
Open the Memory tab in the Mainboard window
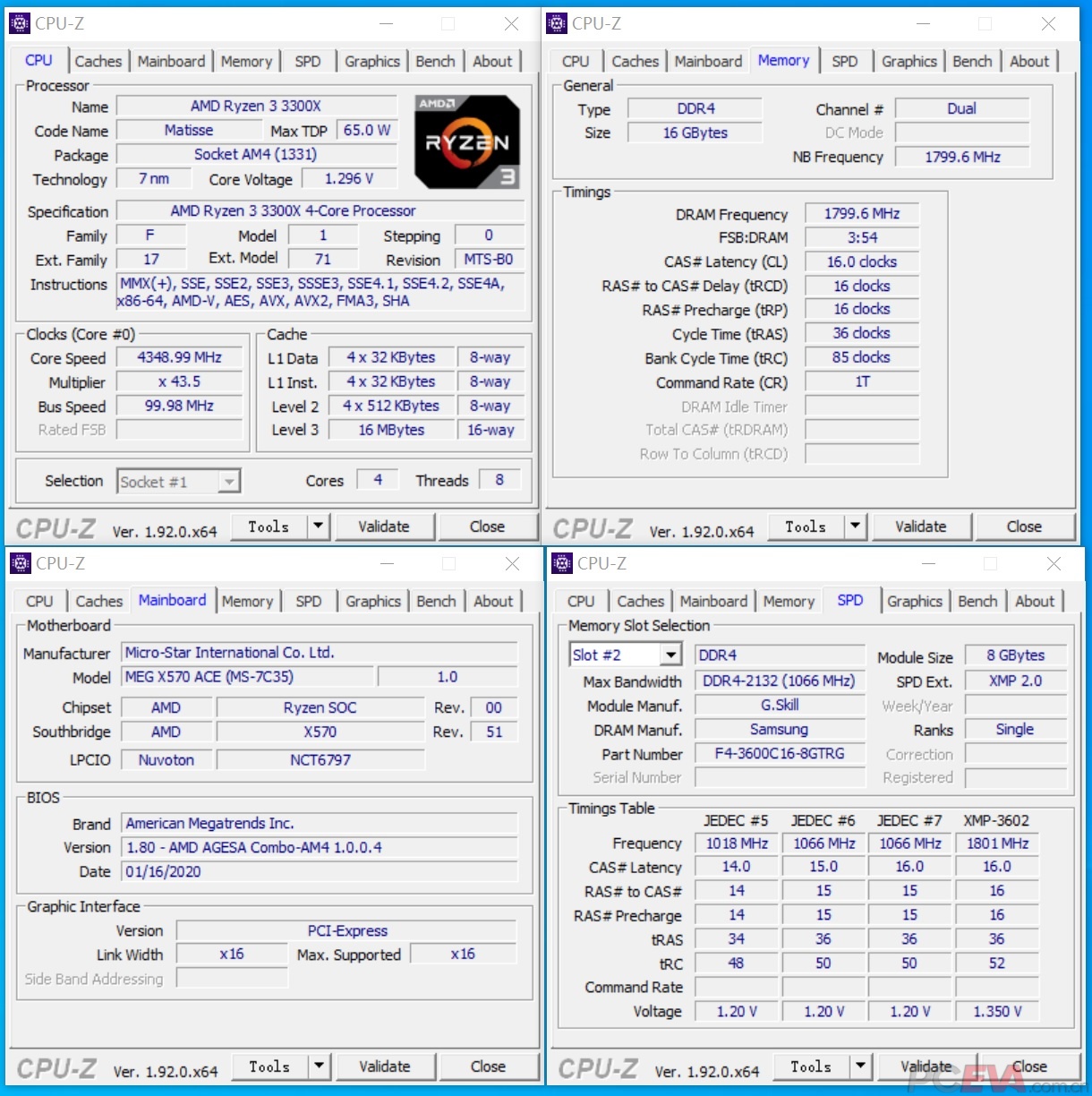(248, 601)
